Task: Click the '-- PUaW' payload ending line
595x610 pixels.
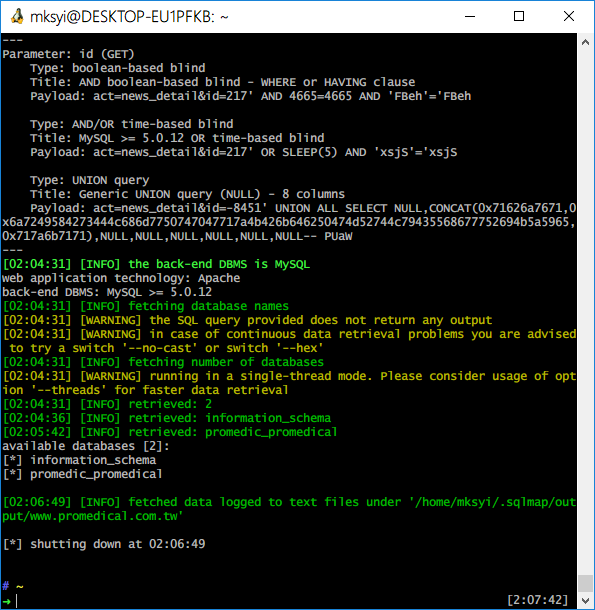Action: coord(177,236)
